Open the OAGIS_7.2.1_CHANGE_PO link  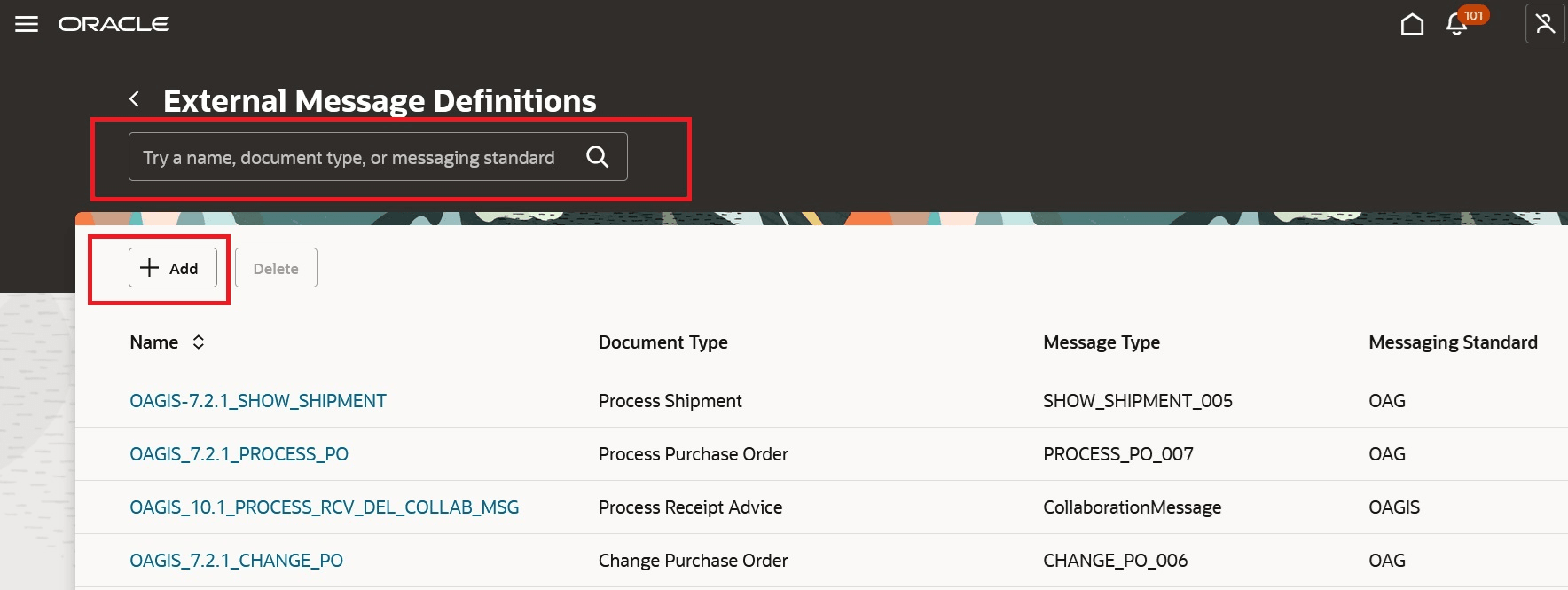(236, 561)
